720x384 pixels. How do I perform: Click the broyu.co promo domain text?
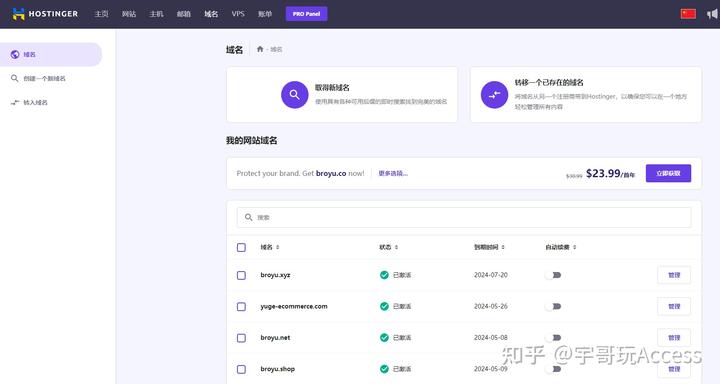tap(331, 173)
